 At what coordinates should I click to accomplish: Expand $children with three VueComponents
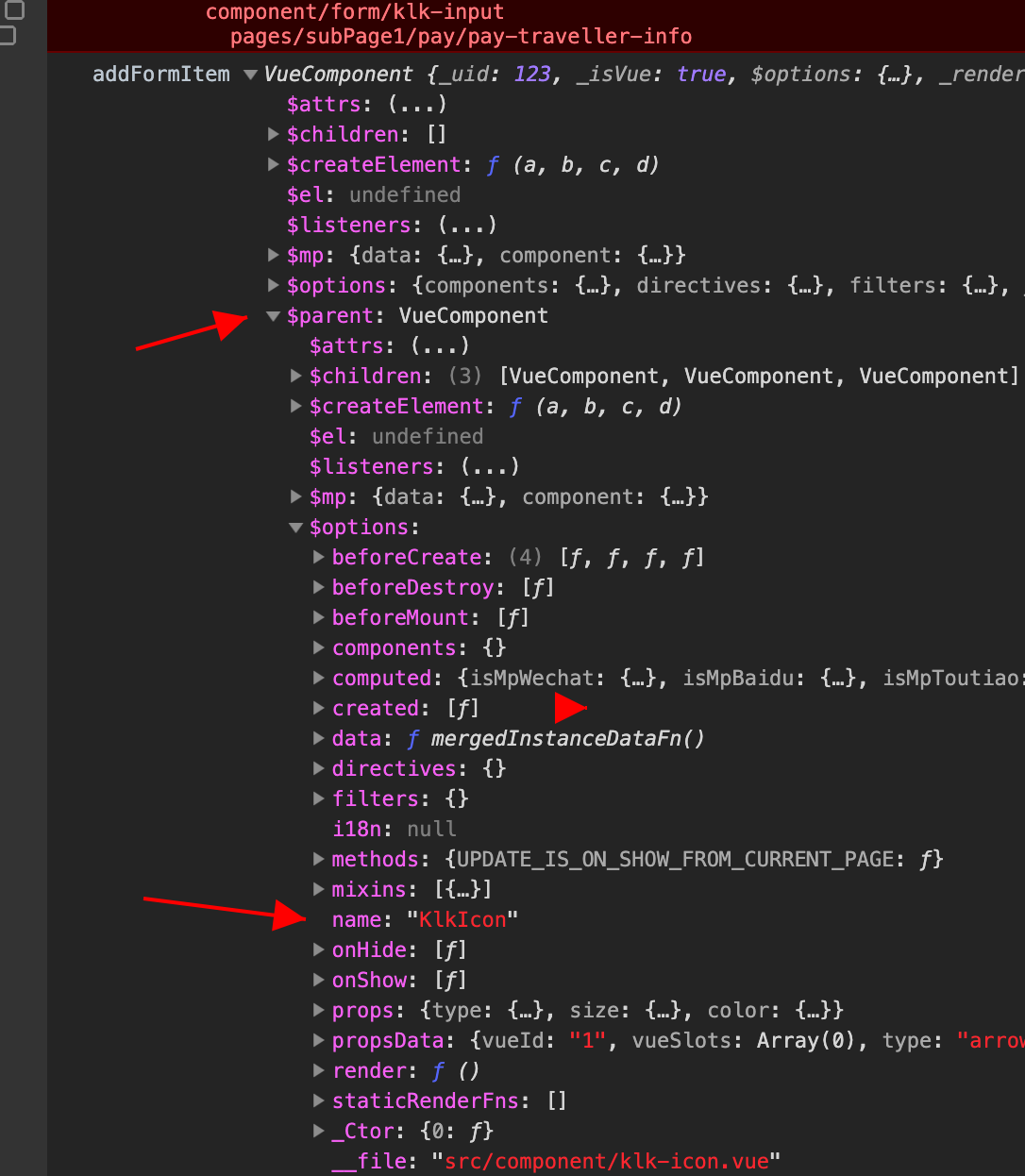coord(296,377)
